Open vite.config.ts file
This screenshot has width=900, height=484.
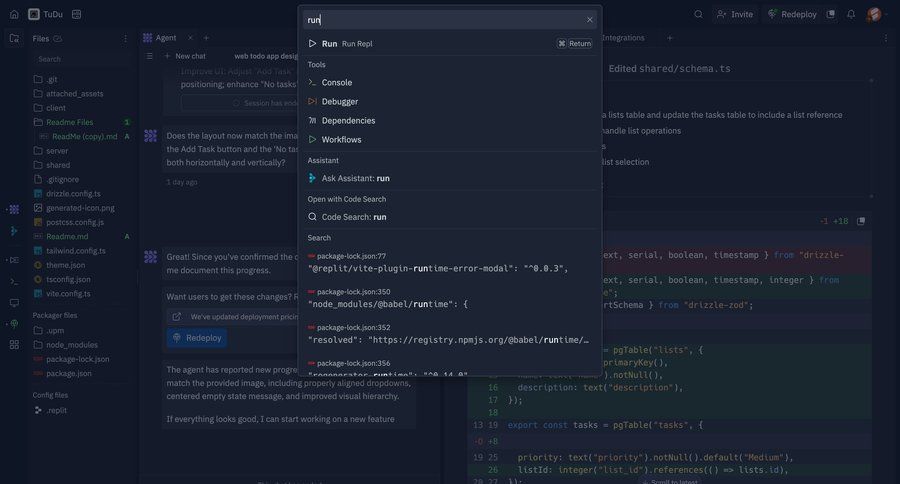[80, 293]
